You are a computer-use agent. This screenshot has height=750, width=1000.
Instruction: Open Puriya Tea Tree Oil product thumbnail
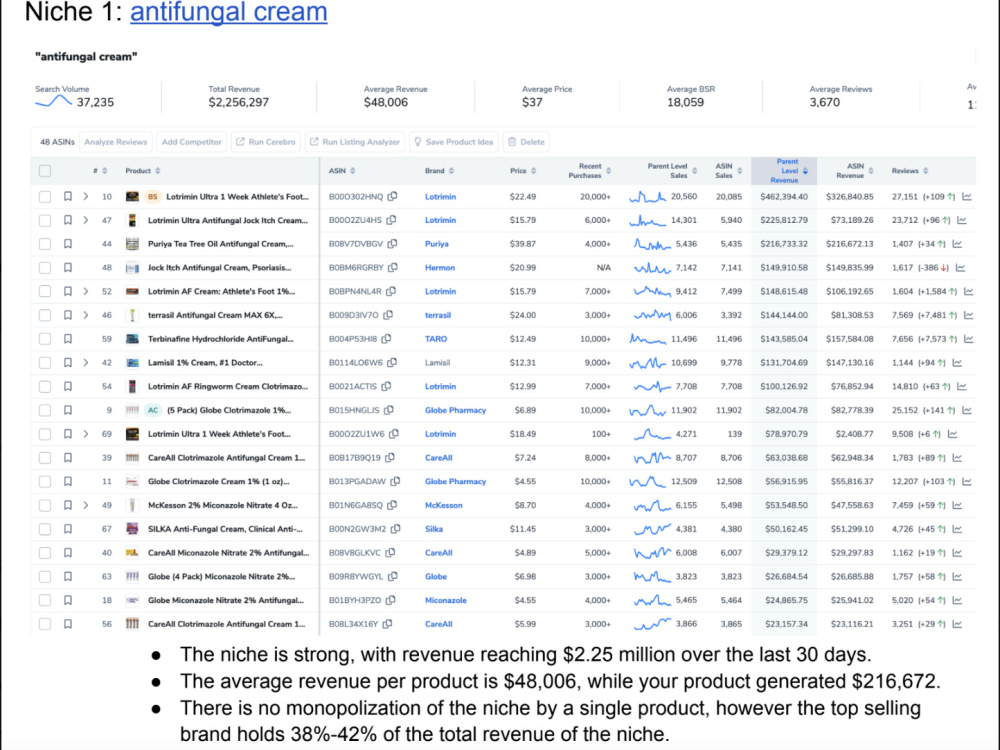tap(132, 244)
